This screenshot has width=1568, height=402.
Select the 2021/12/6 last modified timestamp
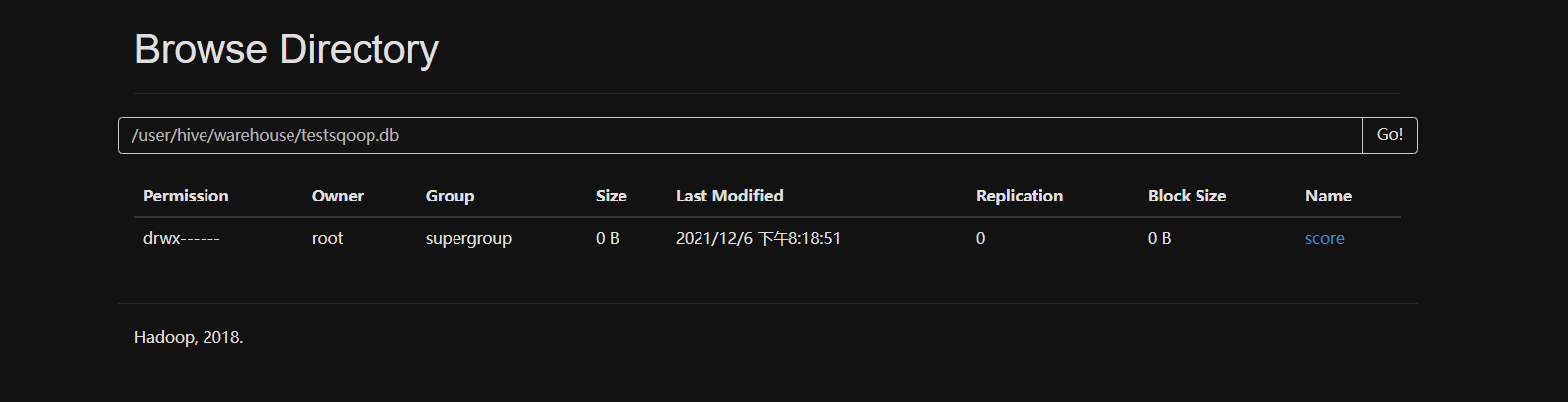(758, 238)
